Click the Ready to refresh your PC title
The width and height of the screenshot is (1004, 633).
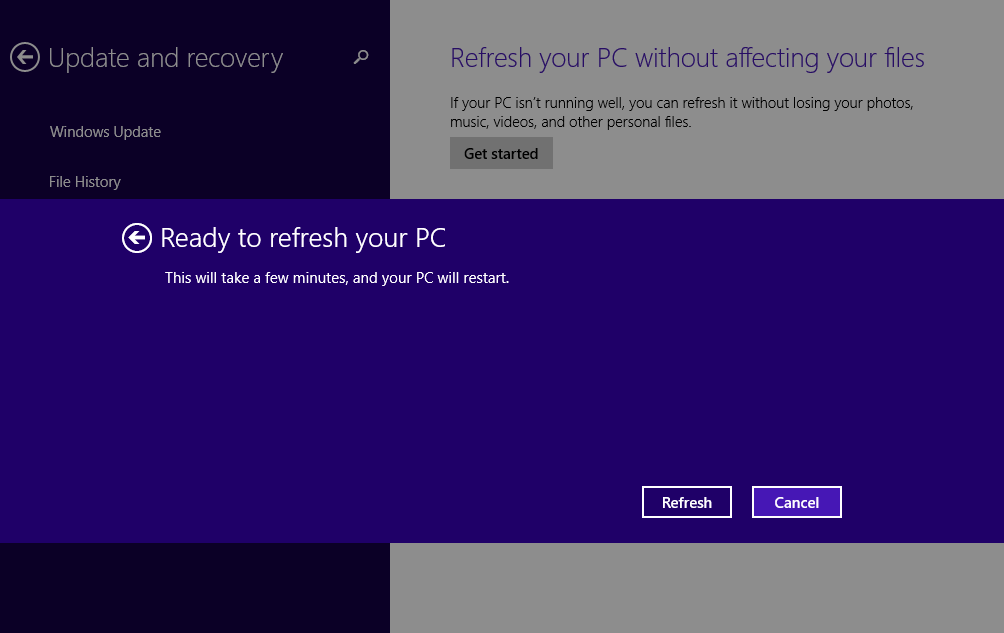pos(303,238)
